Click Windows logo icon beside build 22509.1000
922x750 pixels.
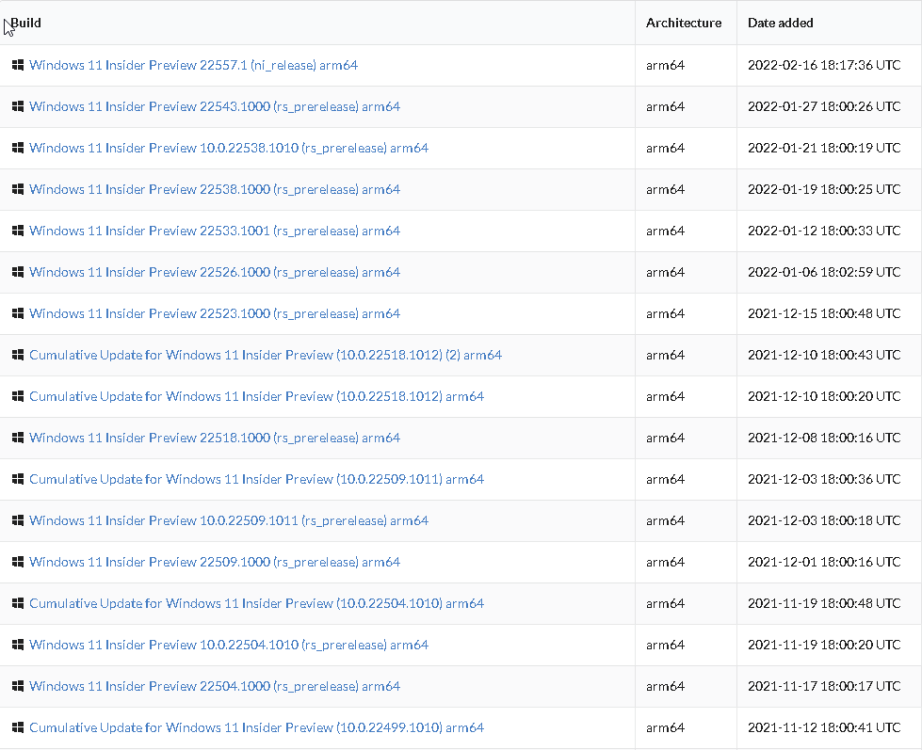click(18, 562)
